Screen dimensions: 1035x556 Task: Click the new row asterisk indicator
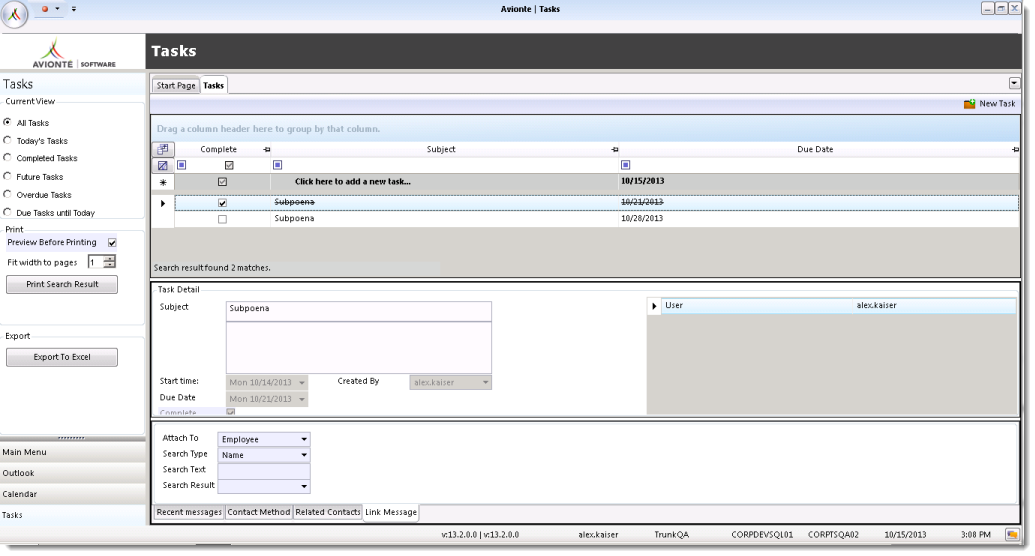tap(163, 182)
